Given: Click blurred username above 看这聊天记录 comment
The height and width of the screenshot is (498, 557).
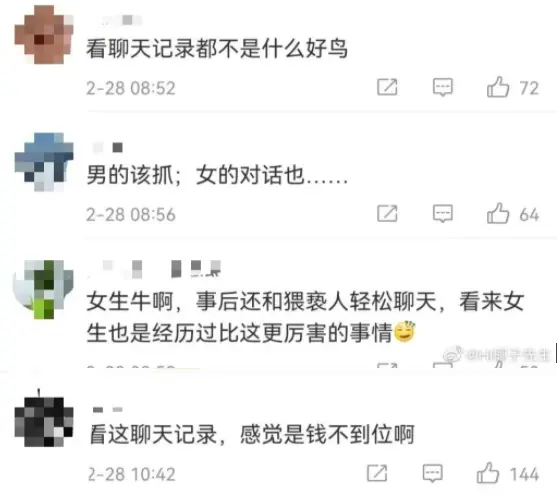Looking at the screenshot, I should click(x=108, y=410).
